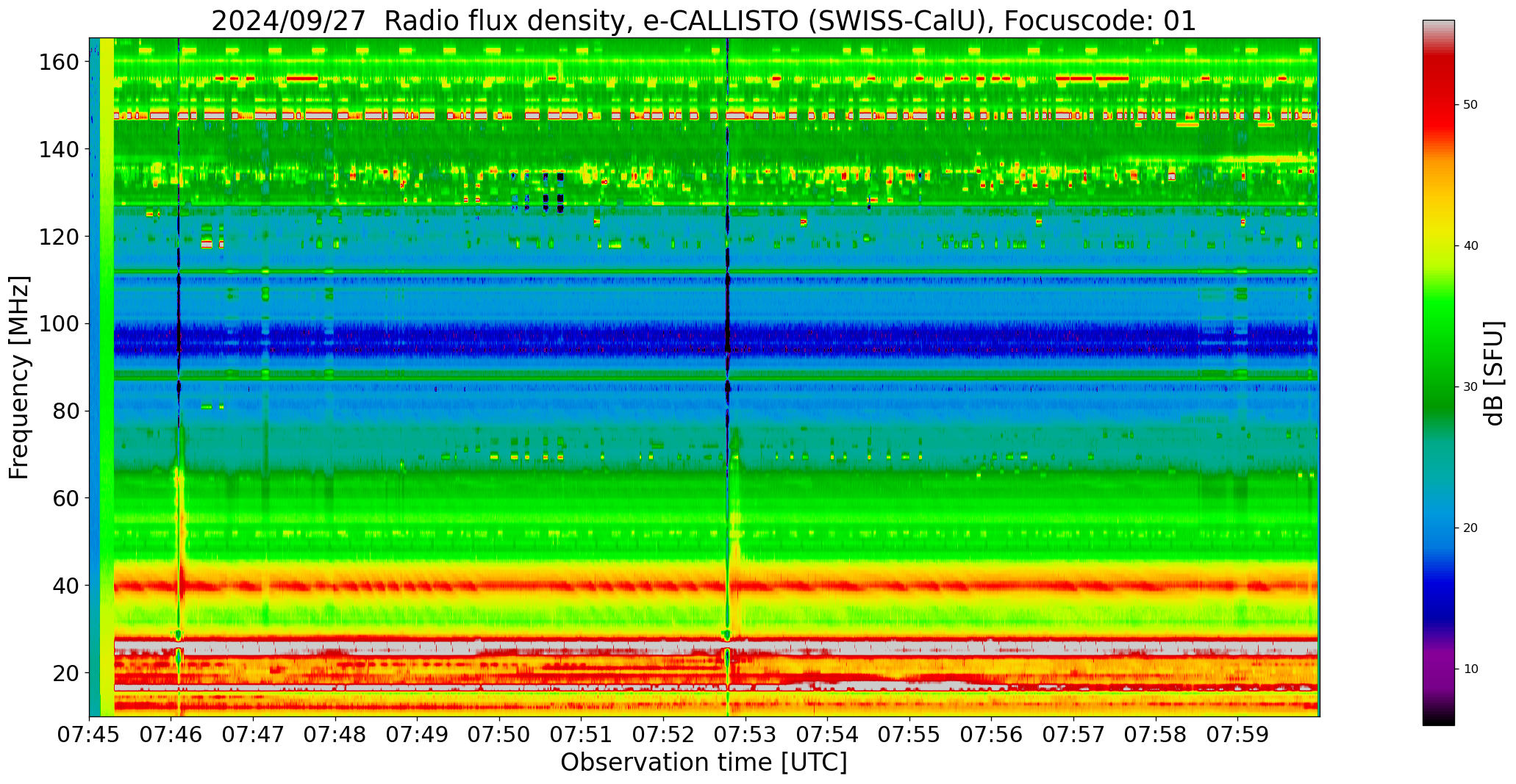1516x784 pixels.
Task: Click the 07:45 time tick label
Action: (90, 734)
